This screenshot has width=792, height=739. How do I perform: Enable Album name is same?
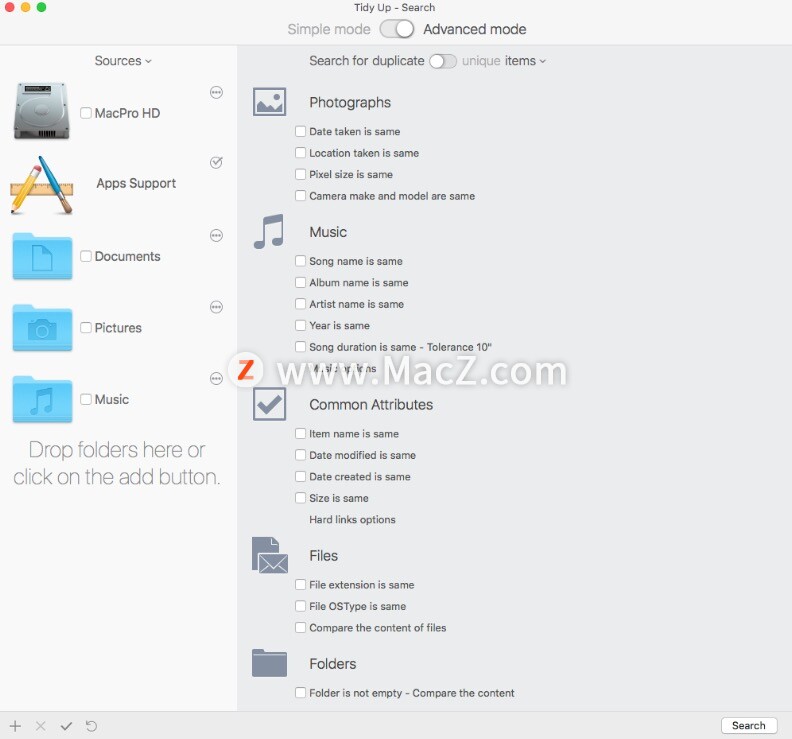coord(301,282)
